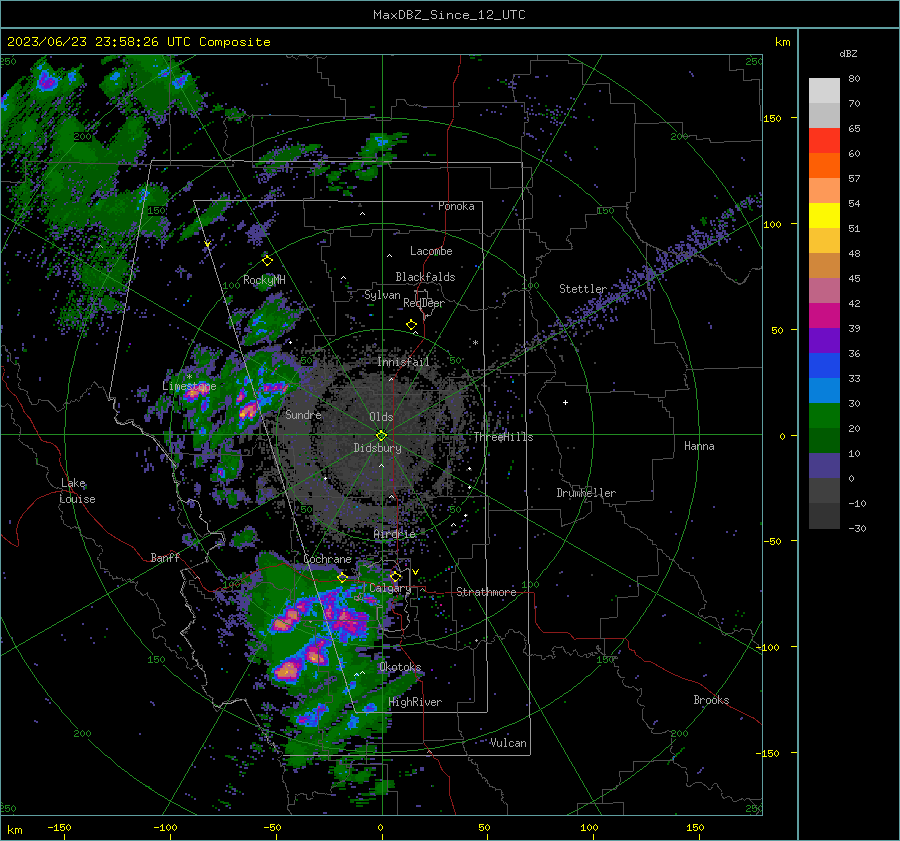Viewport: 900px width, 841px height.
Task: Click the HighRiver town label
Action: pyautogui.click(x=415, y=702)
